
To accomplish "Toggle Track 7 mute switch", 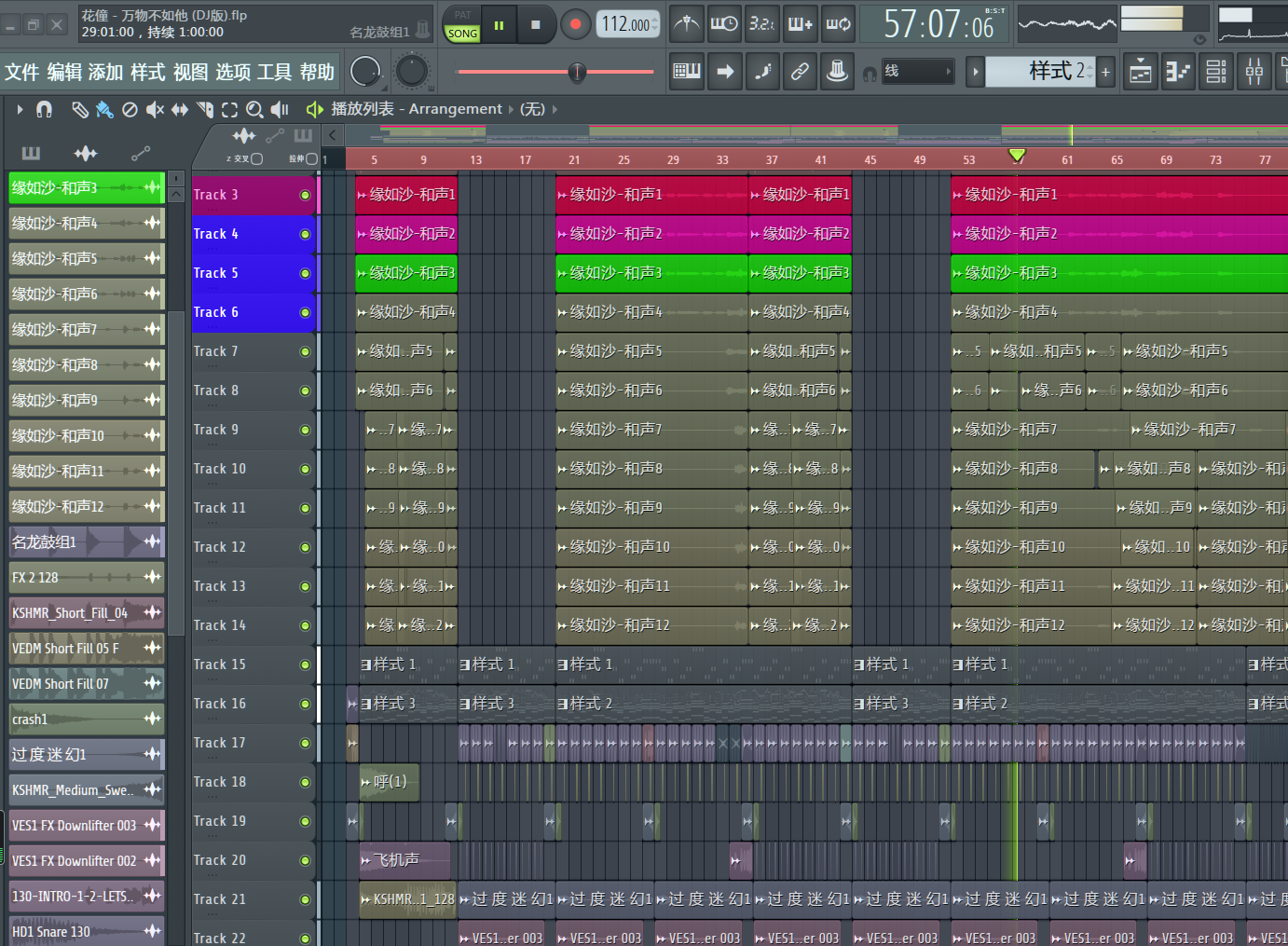I will pos(305,351).
